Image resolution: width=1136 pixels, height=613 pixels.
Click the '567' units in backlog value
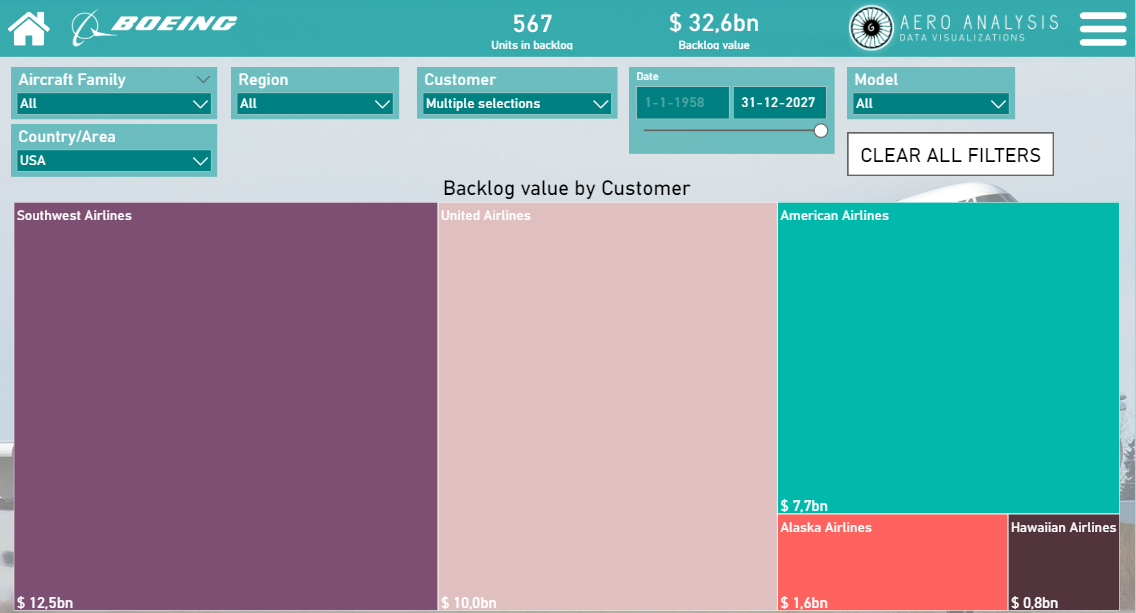point(532,23)
